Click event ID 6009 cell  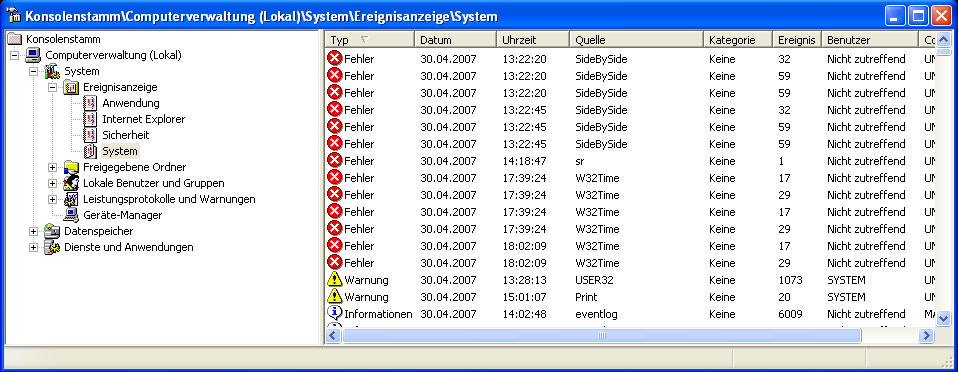tap(791, 314)
